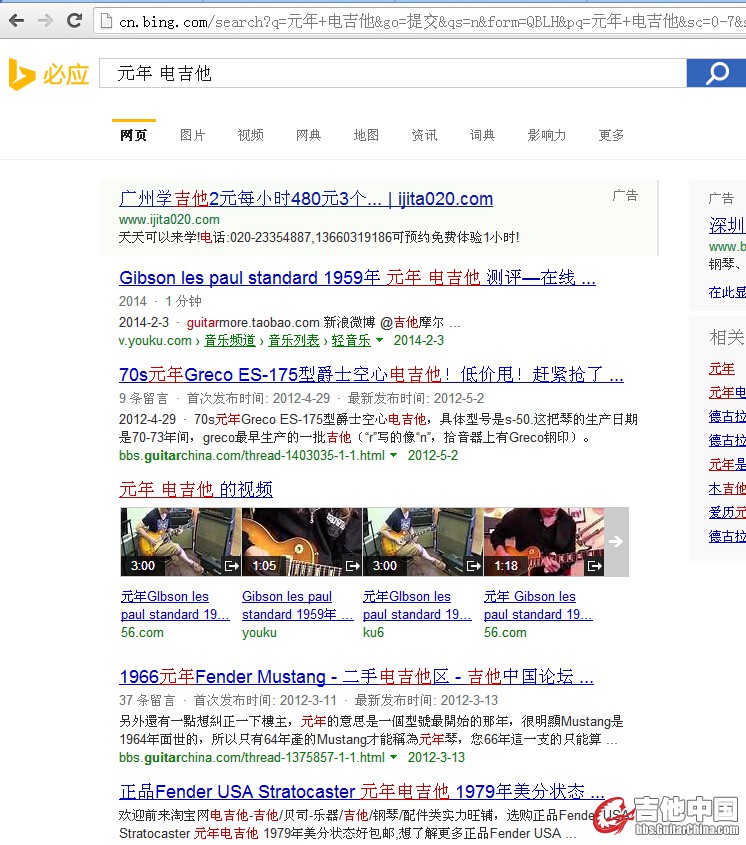Click the bbs.guitarchina.com/thread-1403035 URL

252,456
